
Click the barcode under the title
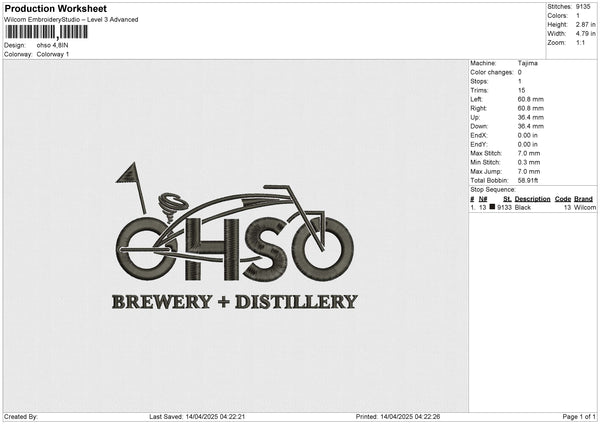[x=46, y=32]
